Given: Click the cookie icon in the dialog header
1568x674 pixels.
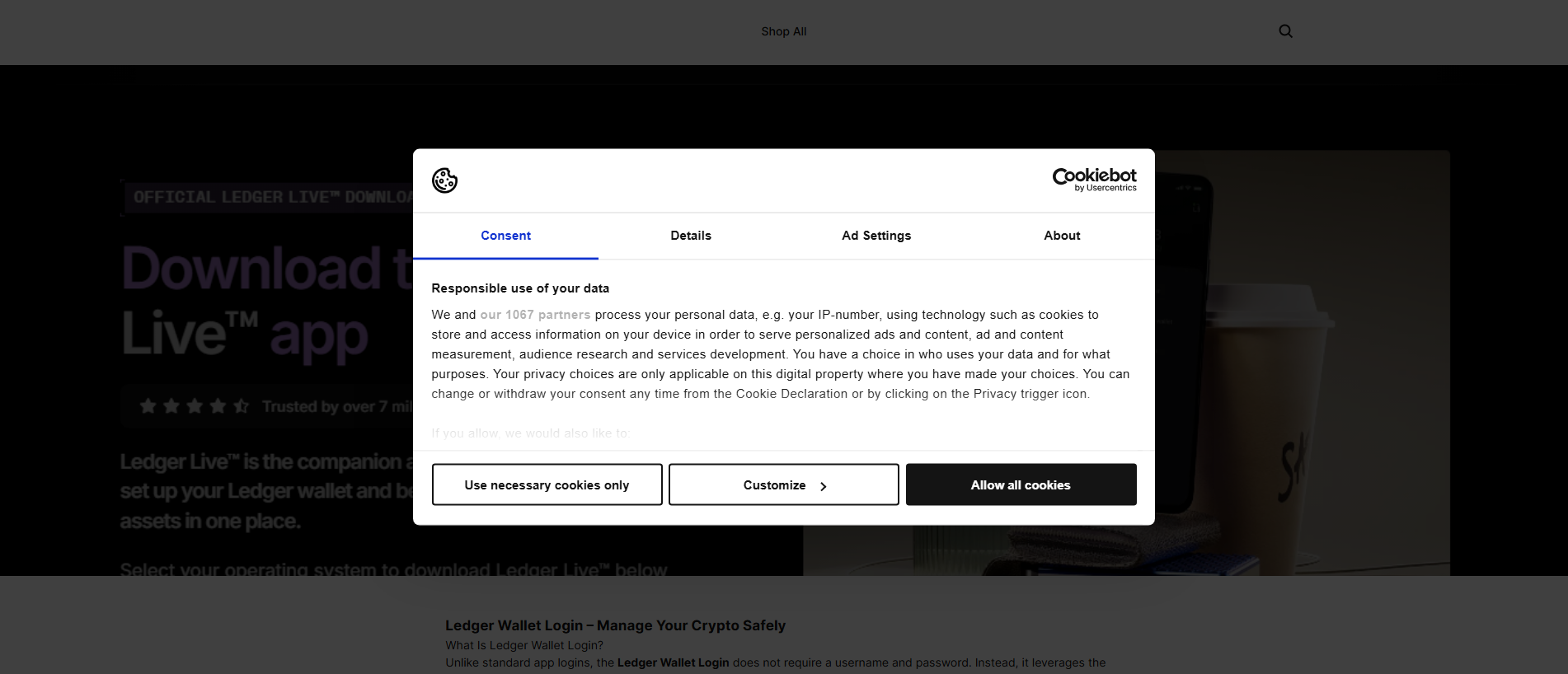Looking at the screenshot, I should point(444,180).
